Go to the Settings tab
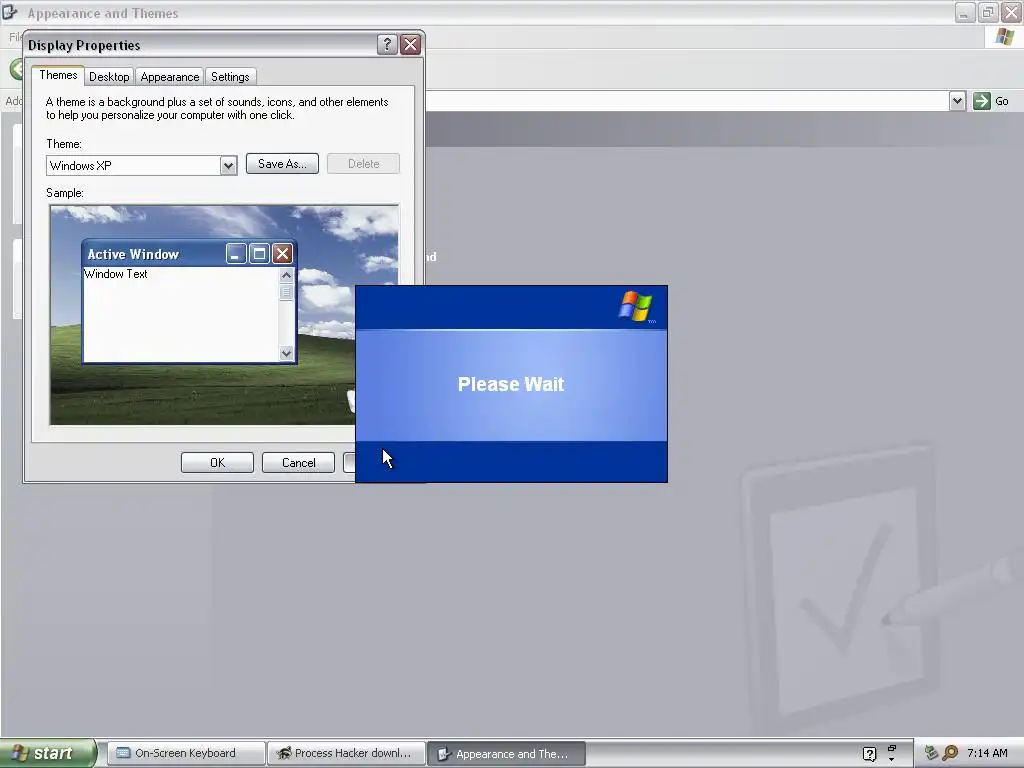The image size is (1024, 768). [x=230, y=76]
